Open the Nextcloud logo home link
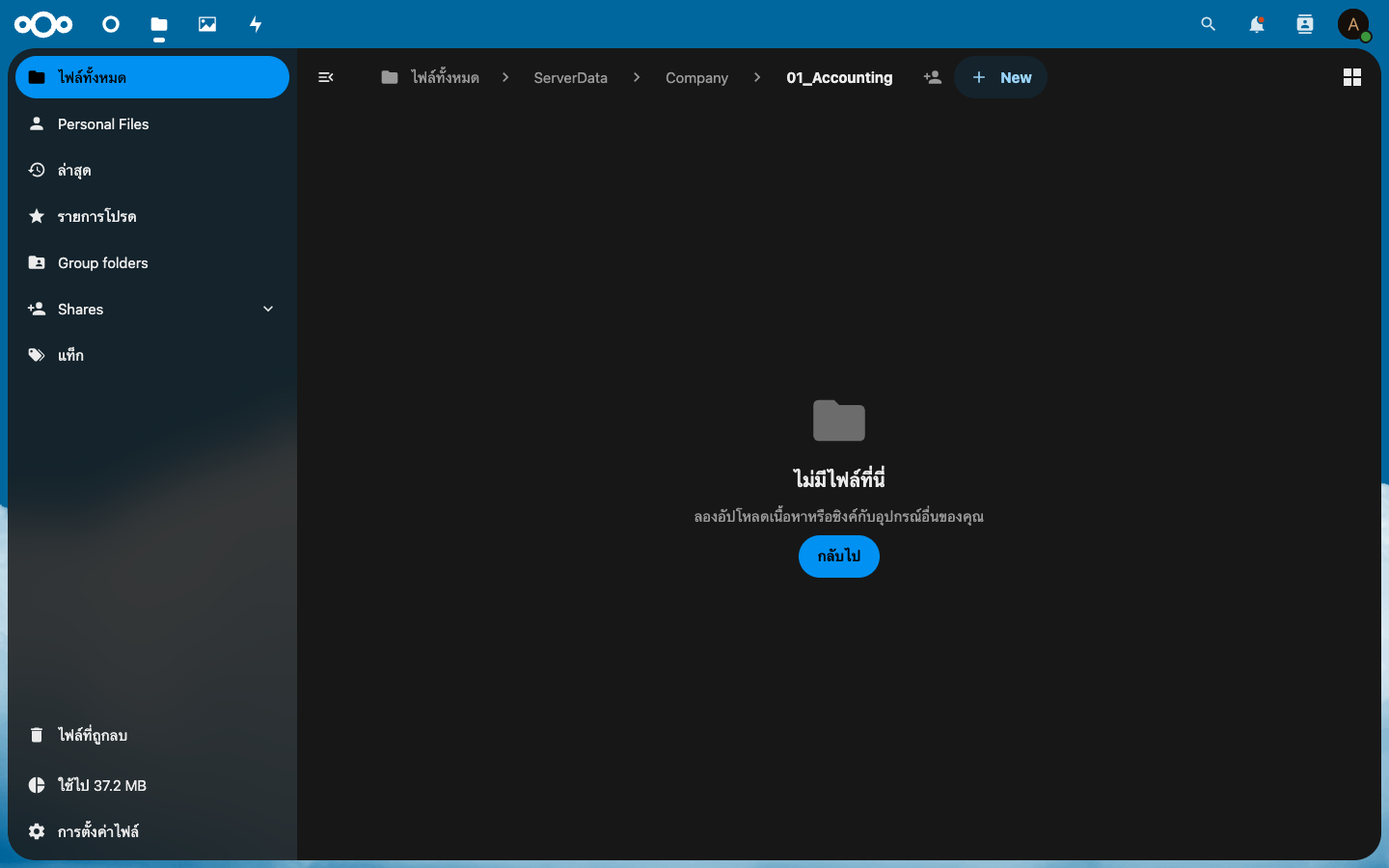Viewport: 1389px width, 868px height. coord(43,24)
